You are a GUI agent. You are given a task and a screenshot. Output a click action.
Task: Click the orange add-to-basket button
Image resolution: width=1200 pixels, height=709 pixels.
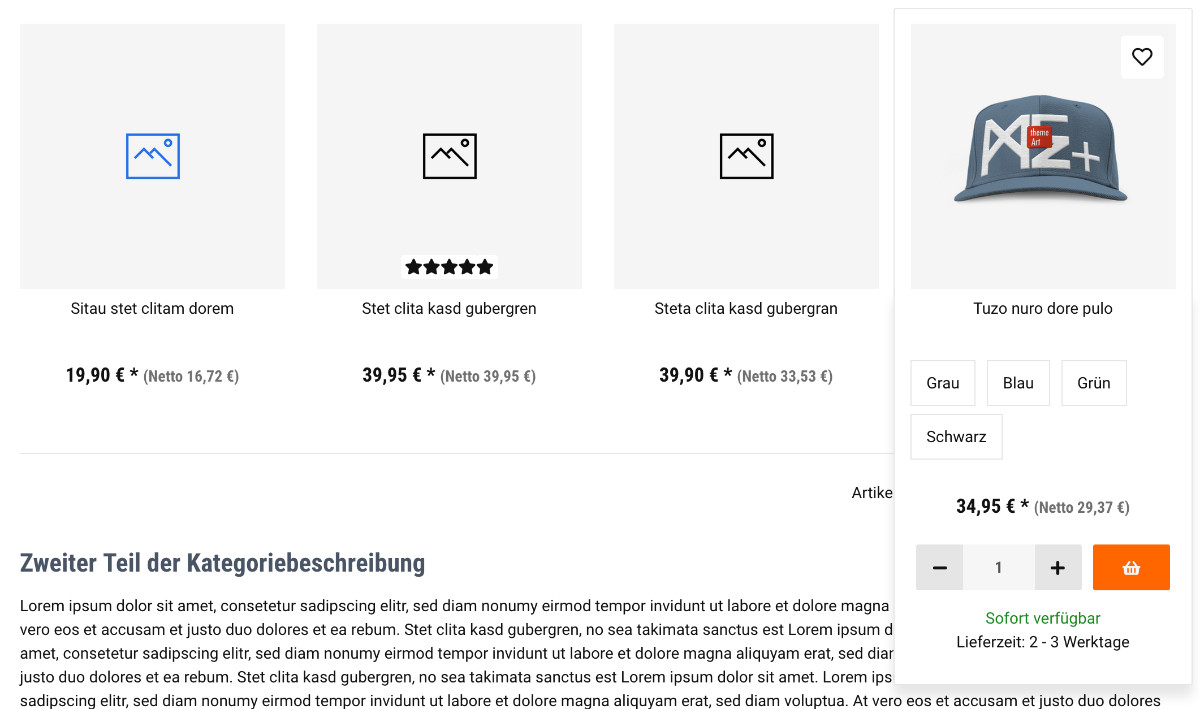pyautogui.click(x=1131, y=567)
